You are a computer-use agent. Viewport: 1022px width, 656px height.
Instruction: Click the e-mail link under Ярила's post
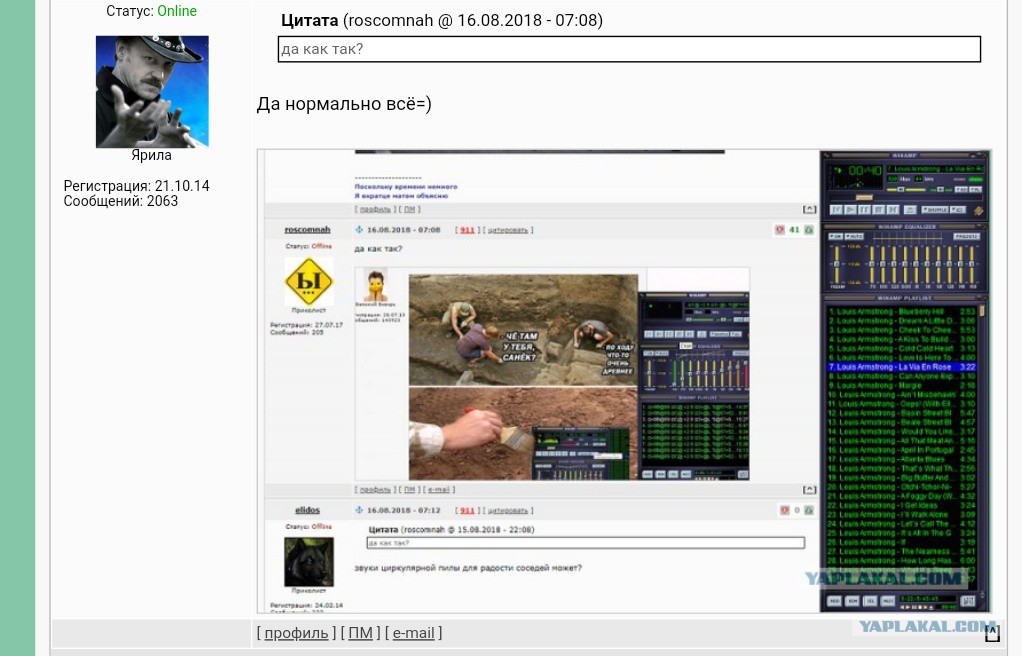(413, 633)
